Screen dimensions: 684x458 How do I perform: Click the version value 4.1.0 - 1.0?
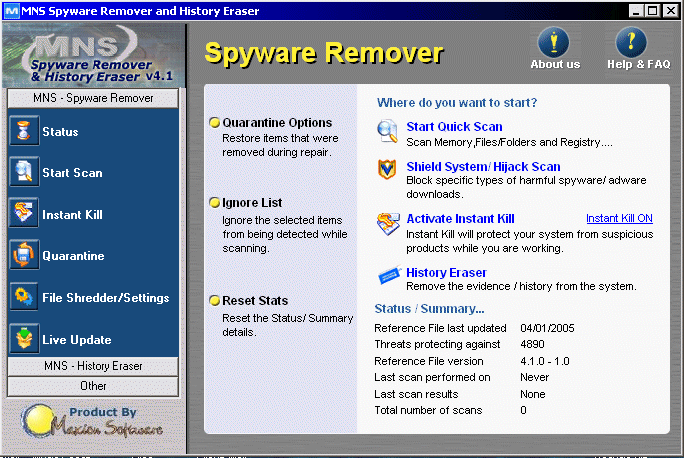coord(545,361)
